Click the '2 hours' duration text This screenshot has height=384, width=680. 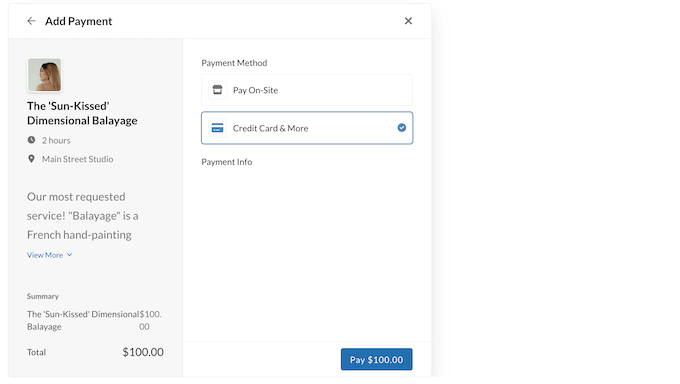click(x=56, y=141)
